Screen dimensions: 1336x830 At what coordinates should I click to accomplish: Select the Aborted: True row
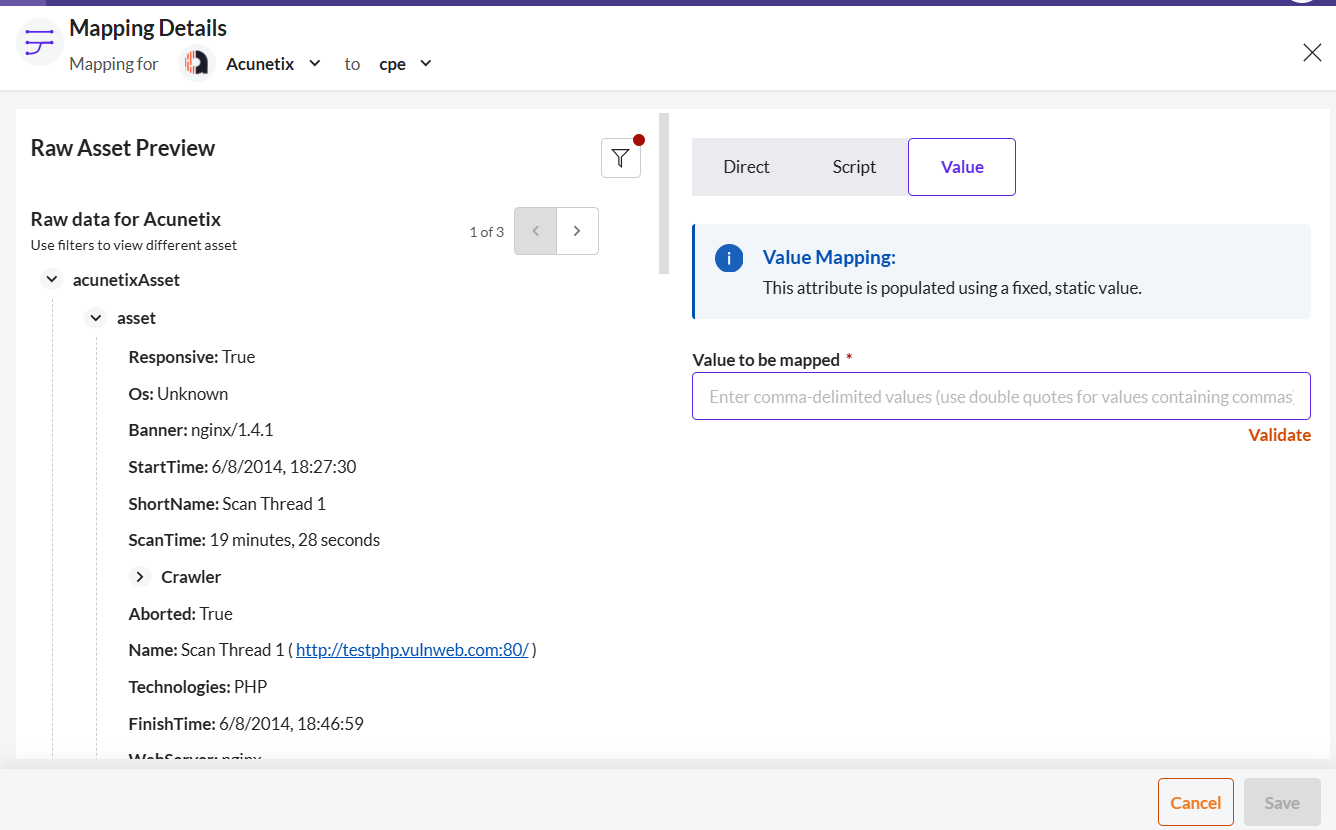[x=181, y=614]
